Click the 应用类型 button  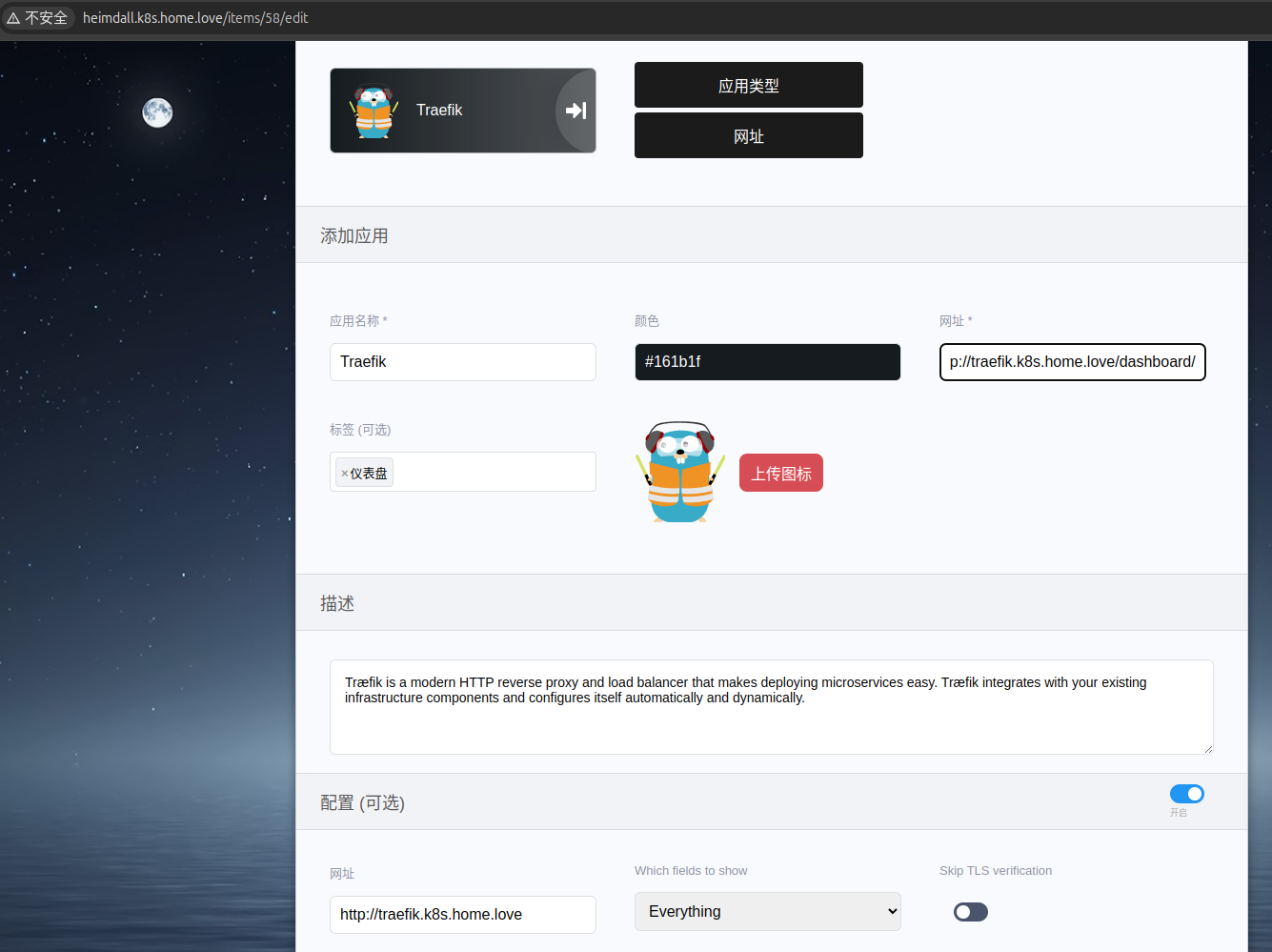click(x=749, y=85)
